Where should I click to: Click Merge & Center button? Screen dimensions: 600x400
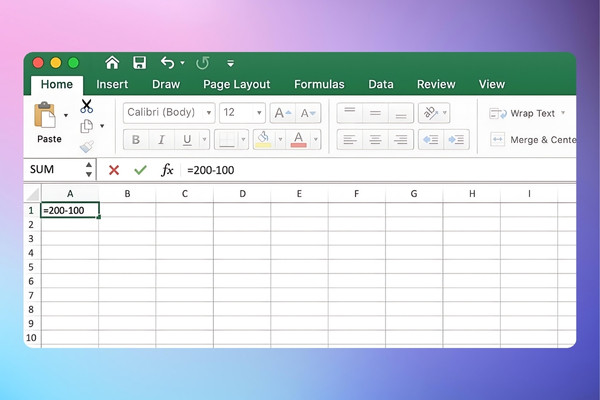coord(533,140)
